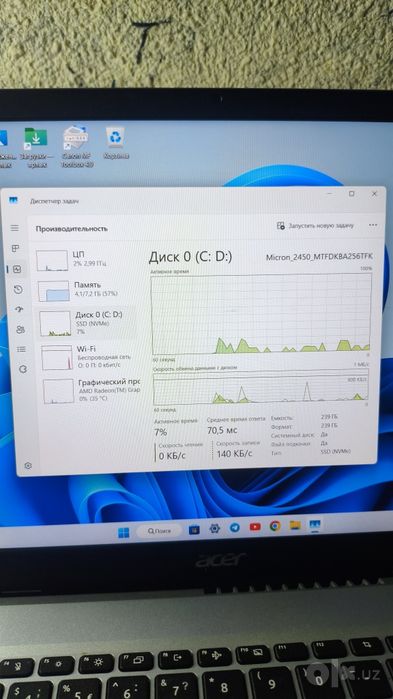Open Корзина recycle bin on desktop
This screenshot has height=699, width=393.
tap(116, 144)
